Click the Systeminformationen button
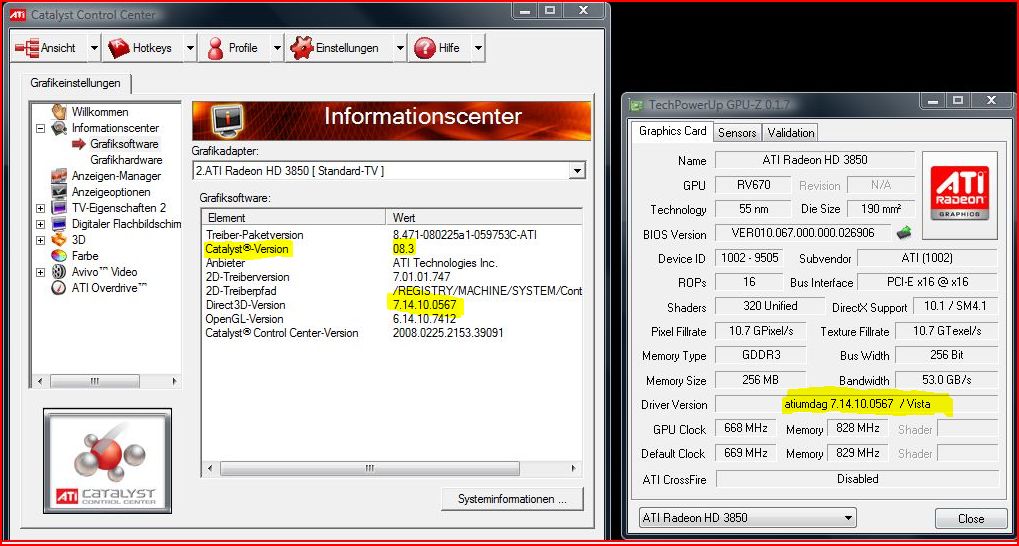The width and height of the screenshot is (1019, 546). click(x=512, y=499)
